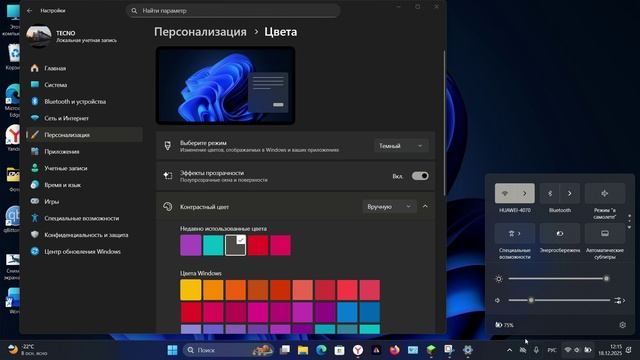Open sound output selection beside volume slider

620,300
